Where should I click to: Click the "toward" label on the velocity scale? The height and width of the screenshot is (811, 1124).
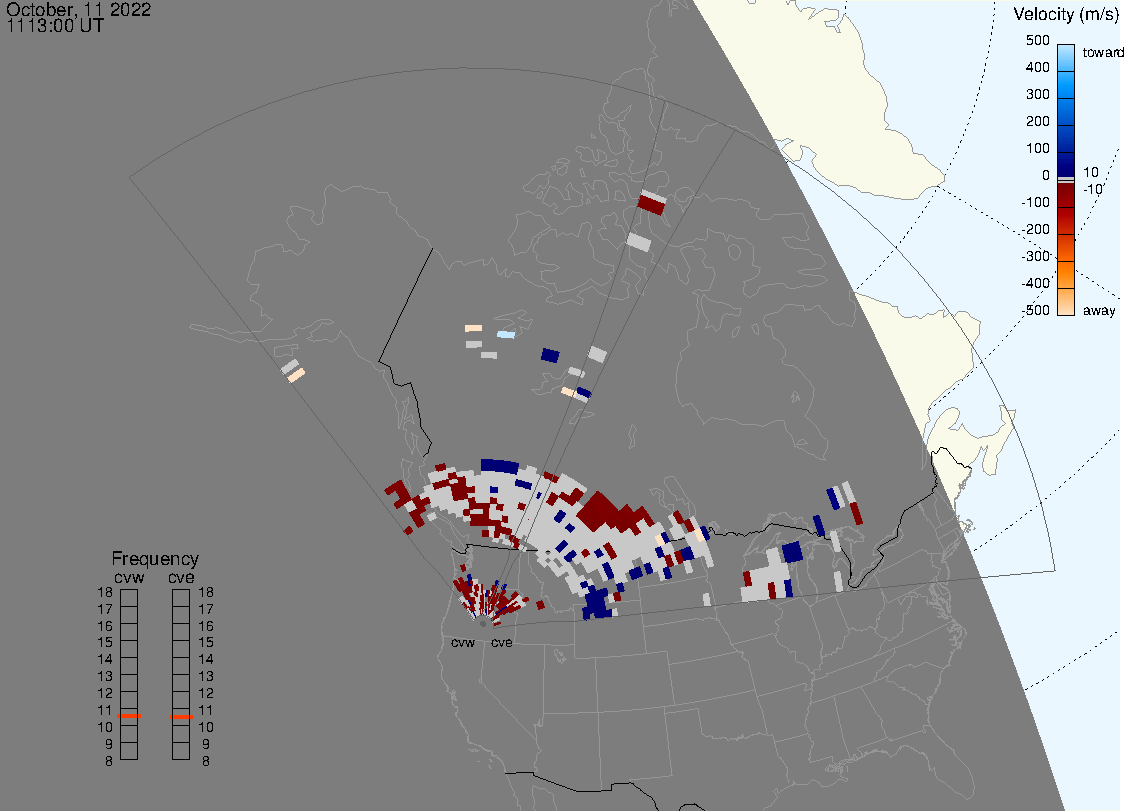(x=1102, y=52)
